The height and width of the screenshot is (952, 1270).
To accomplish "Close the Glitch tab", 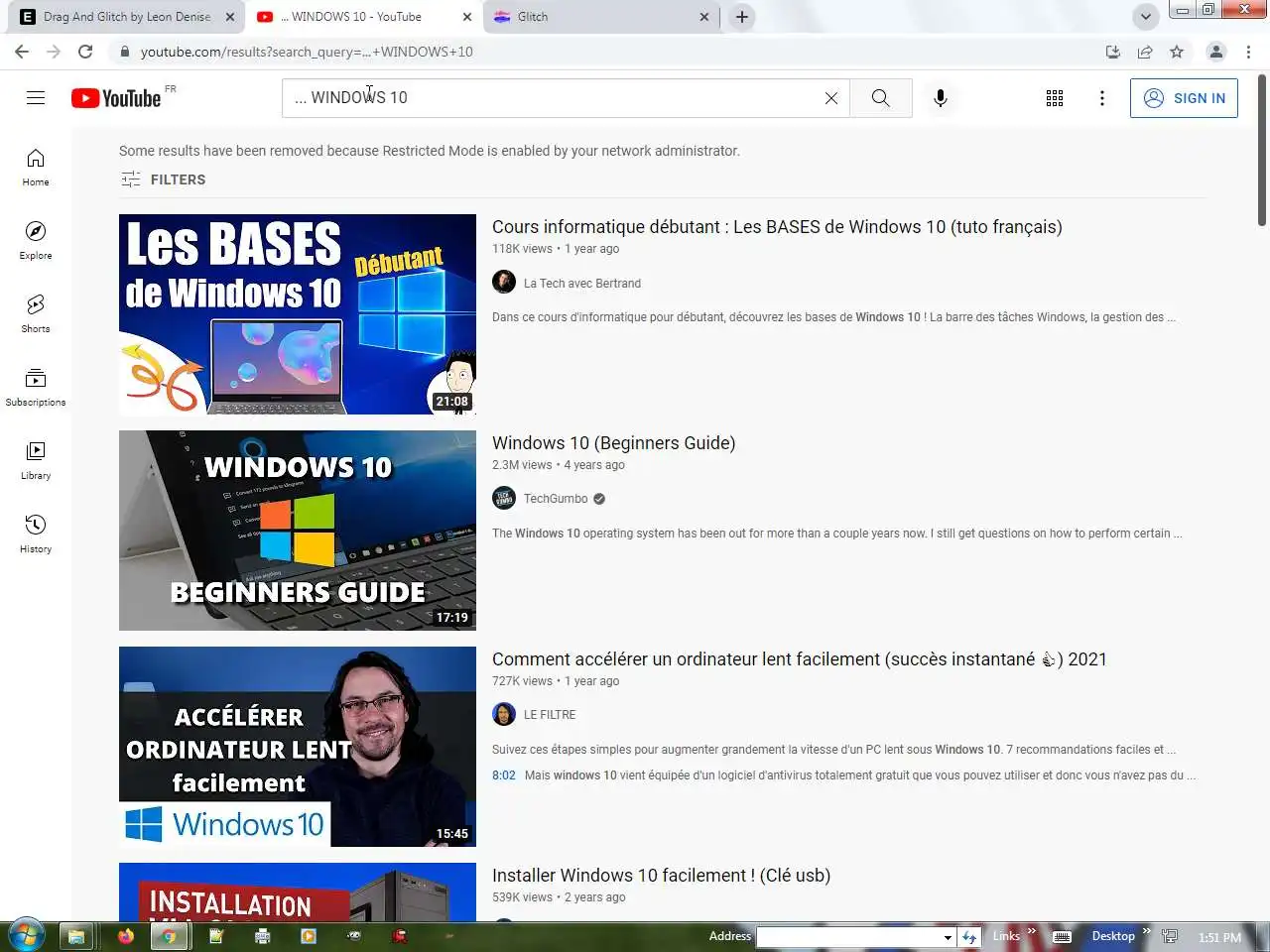I will tap(704, 17).
